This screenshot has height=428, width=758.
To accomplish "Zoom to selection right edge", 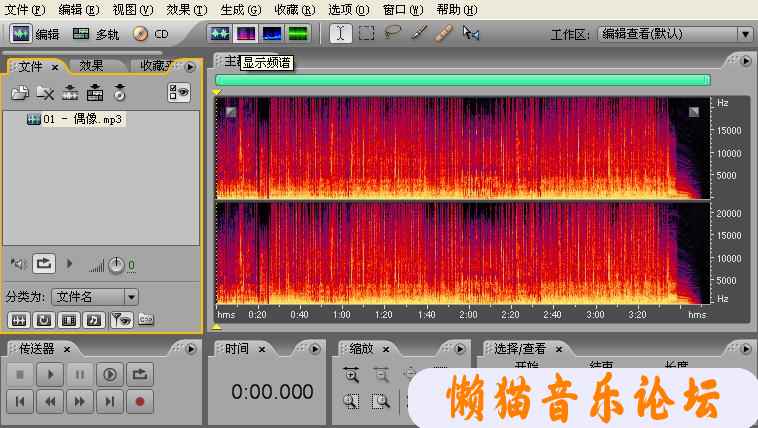I will (381, 401).
